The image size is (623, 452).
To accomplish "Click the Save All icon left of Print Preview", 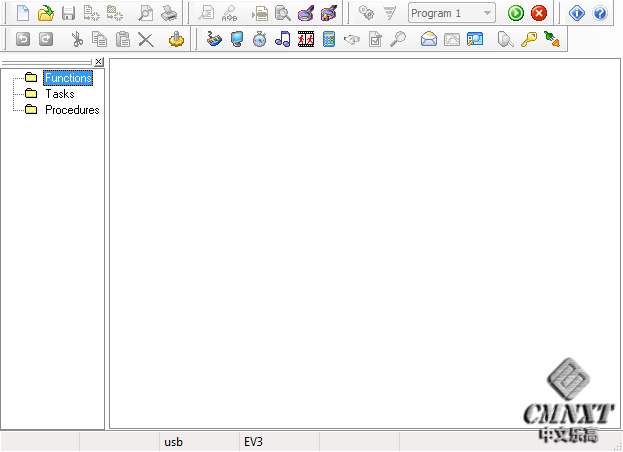I will pyautogui.click(x=115, y=13).
